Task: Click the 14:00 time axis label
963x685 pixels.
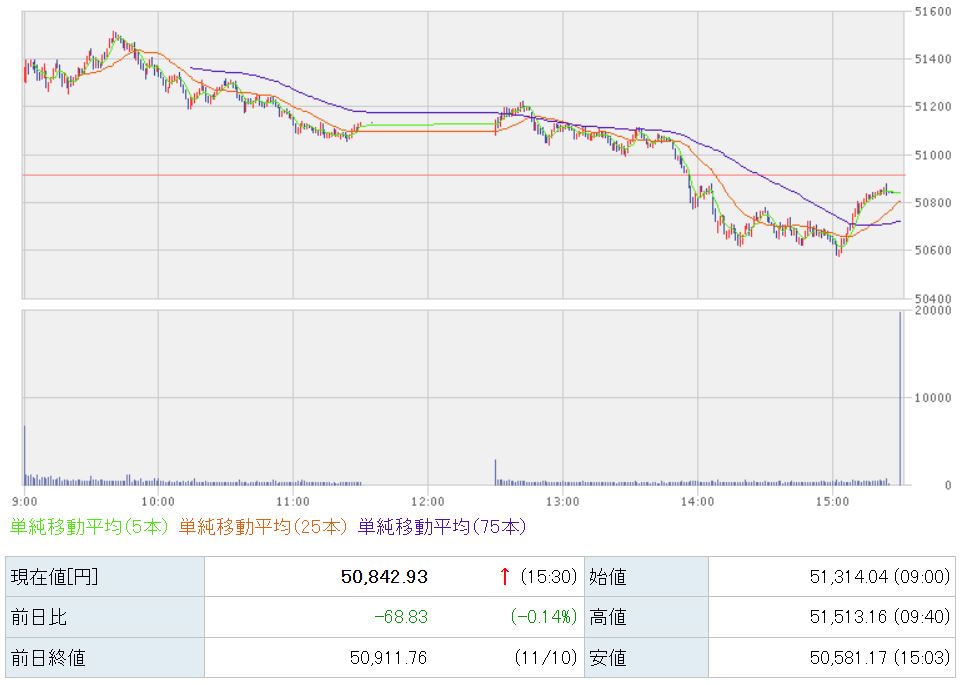Action: (697, 499)
